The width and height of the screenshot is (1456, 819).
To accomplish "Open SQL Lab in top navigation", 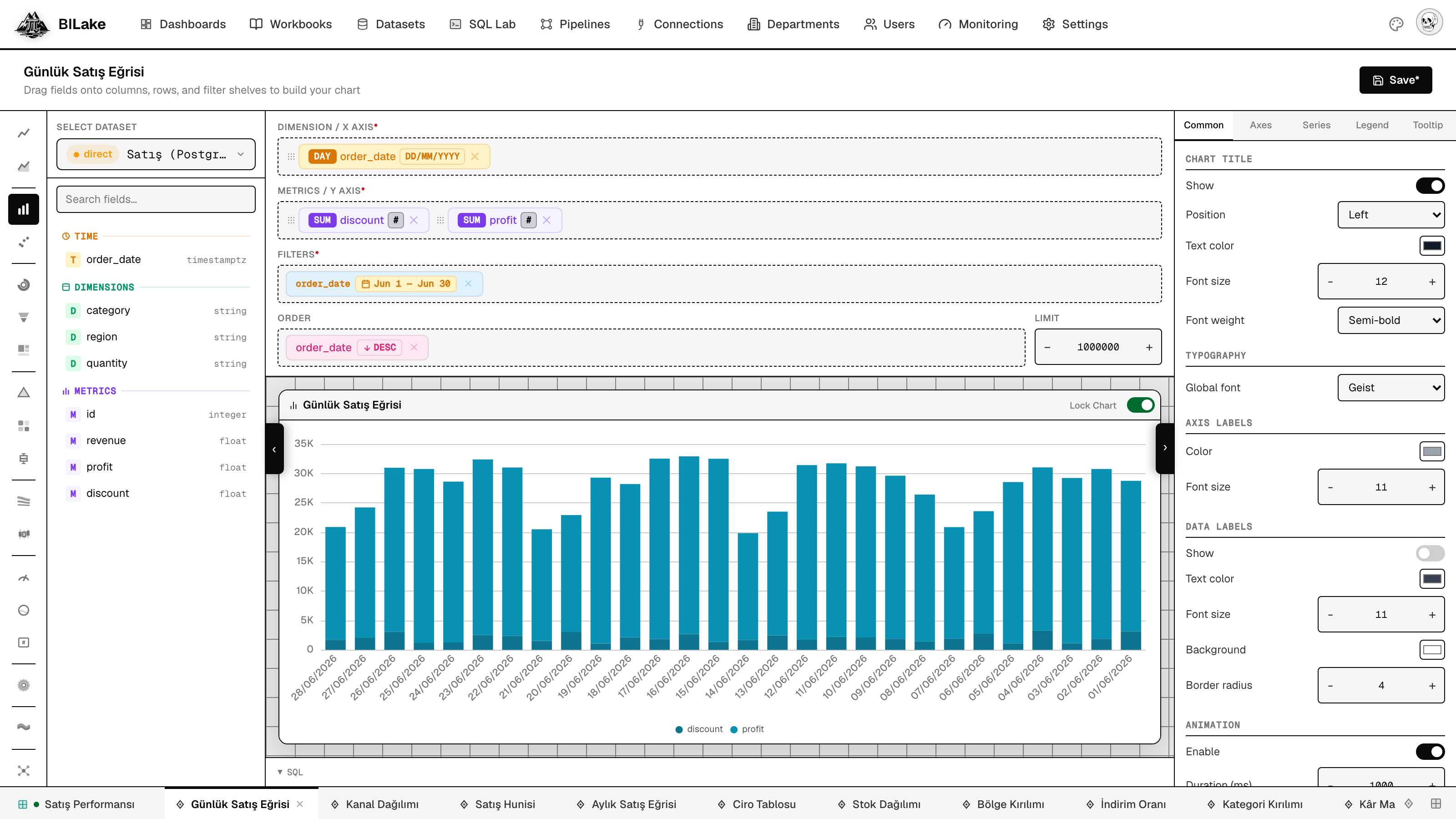I will (x=483, y=24).
